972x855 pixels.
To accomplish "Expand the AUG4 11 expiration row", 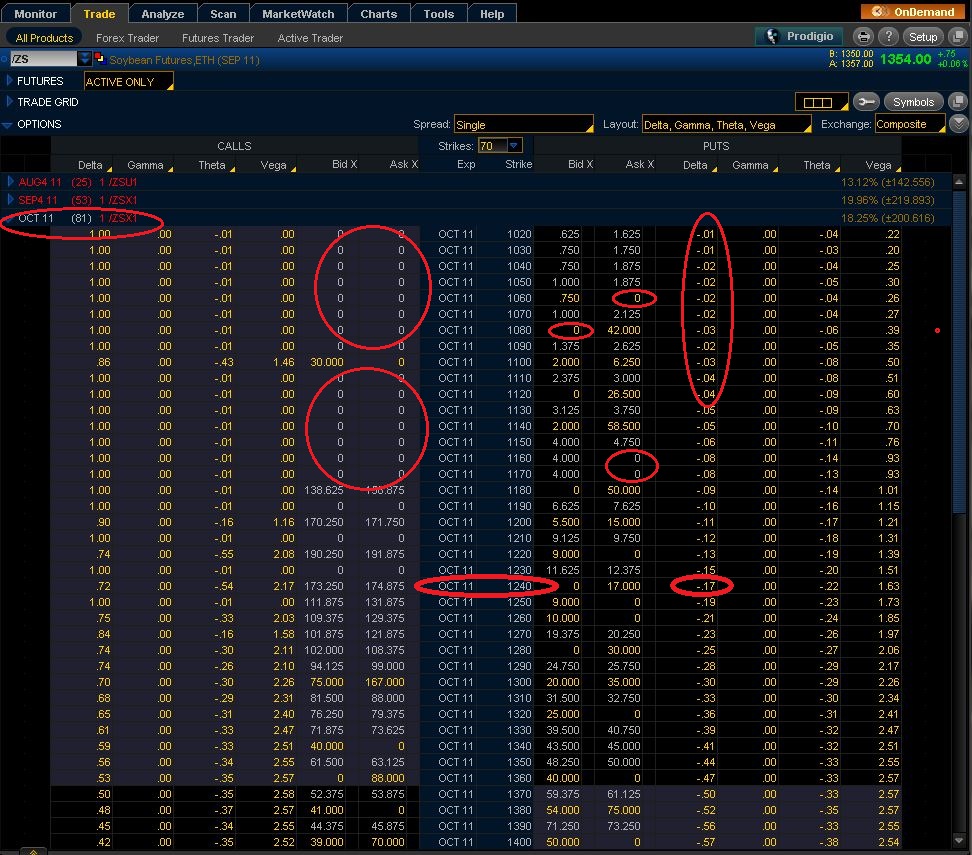I will point(10,182).
